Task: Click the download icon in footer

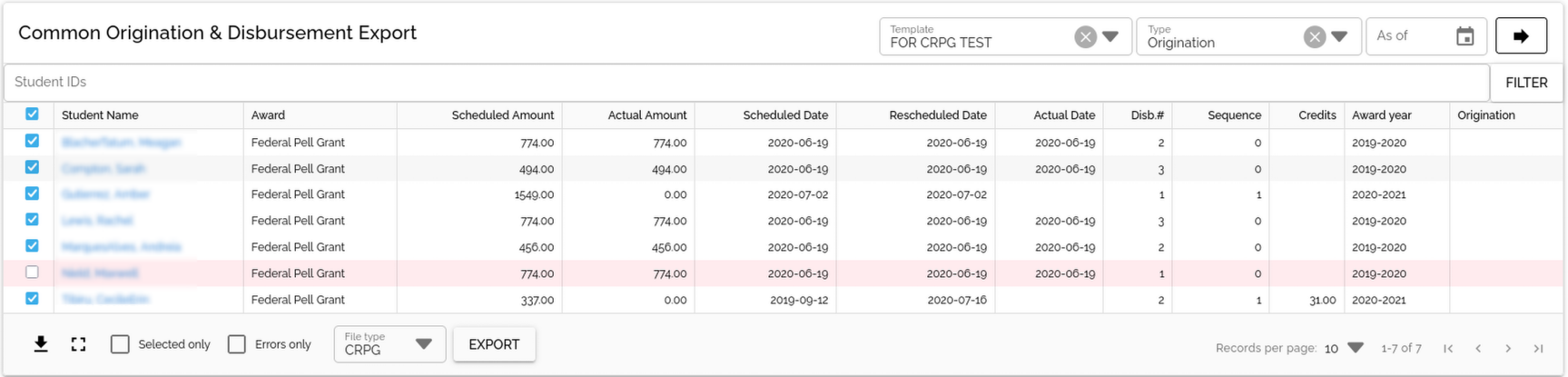Action: (x=41, y=344)
